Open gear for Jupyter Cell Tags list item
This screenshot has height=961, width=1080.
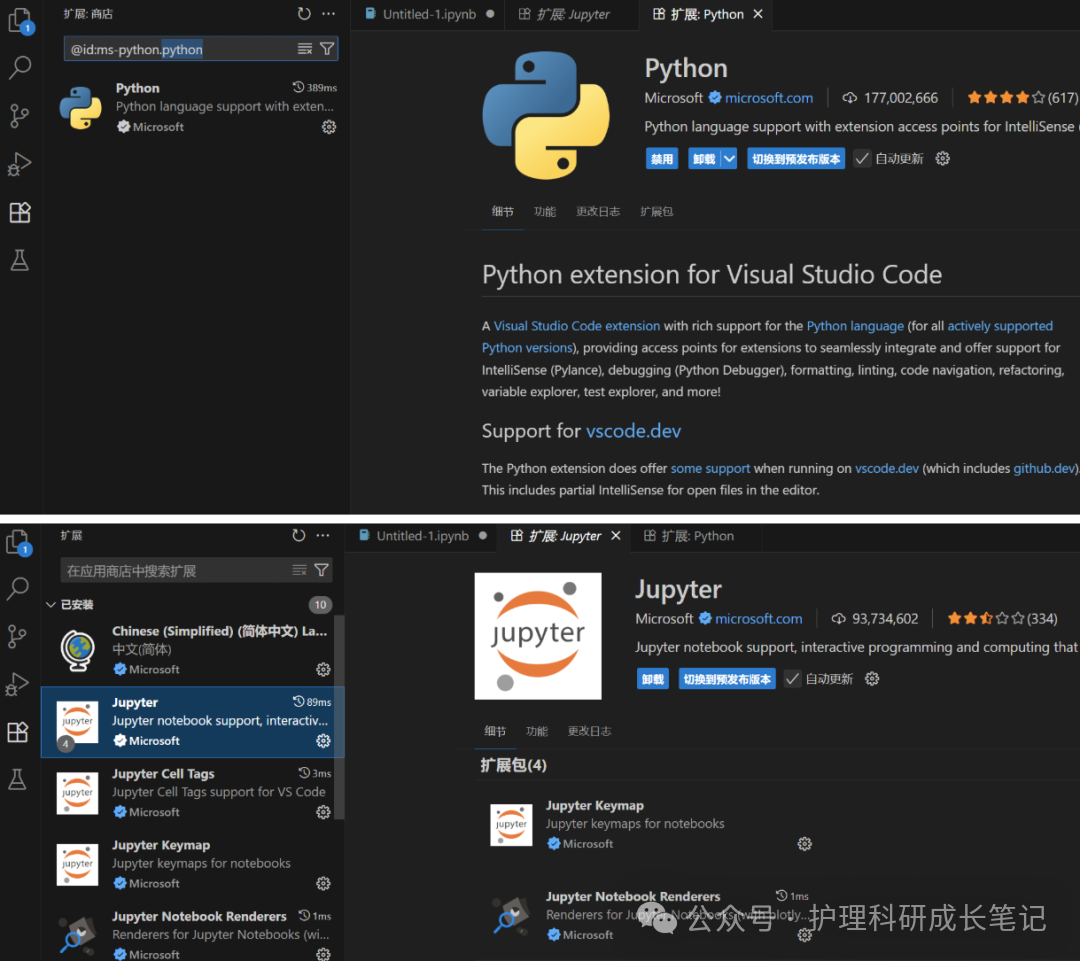[323, 812]
